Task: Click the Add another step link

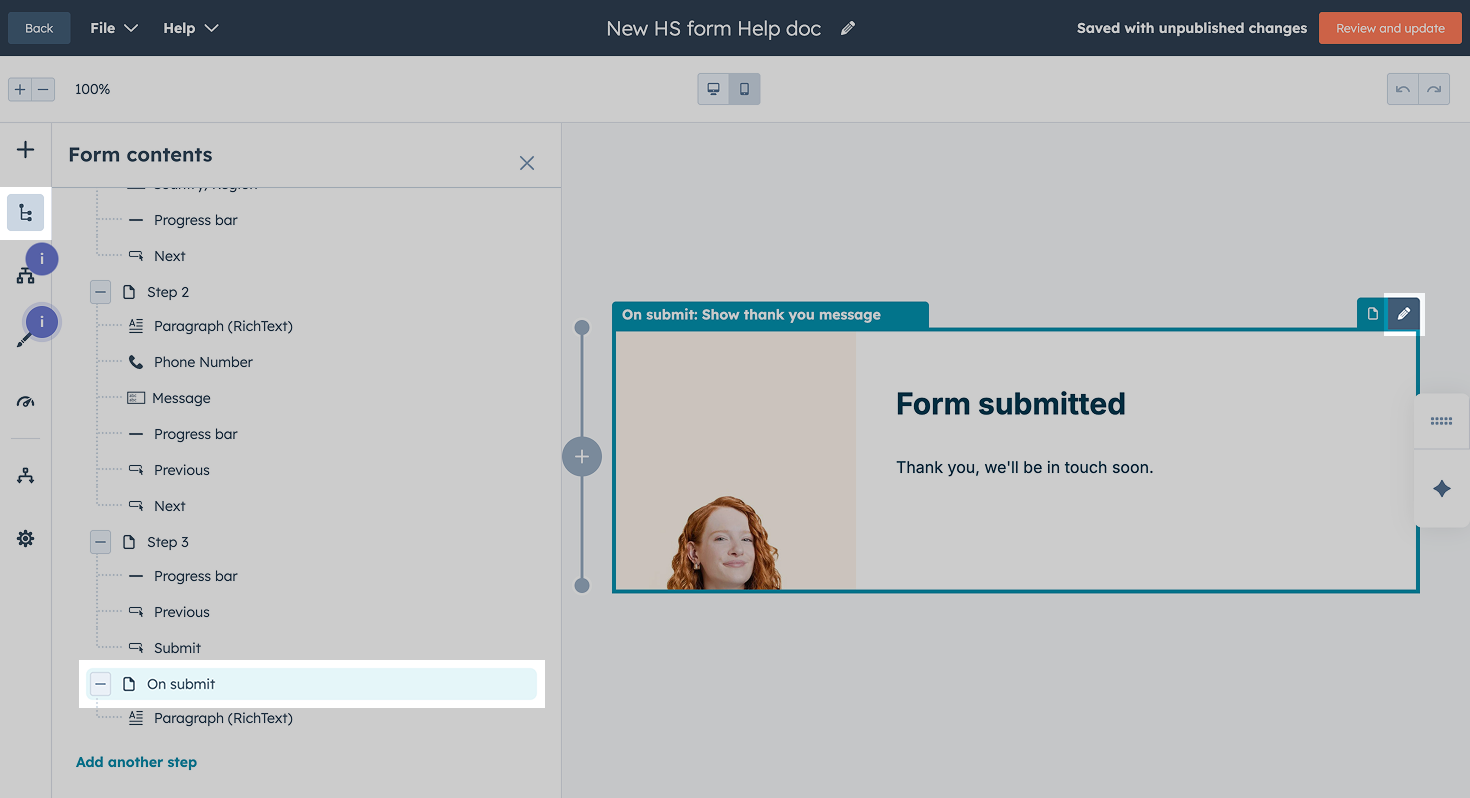Action: (136, 761)
